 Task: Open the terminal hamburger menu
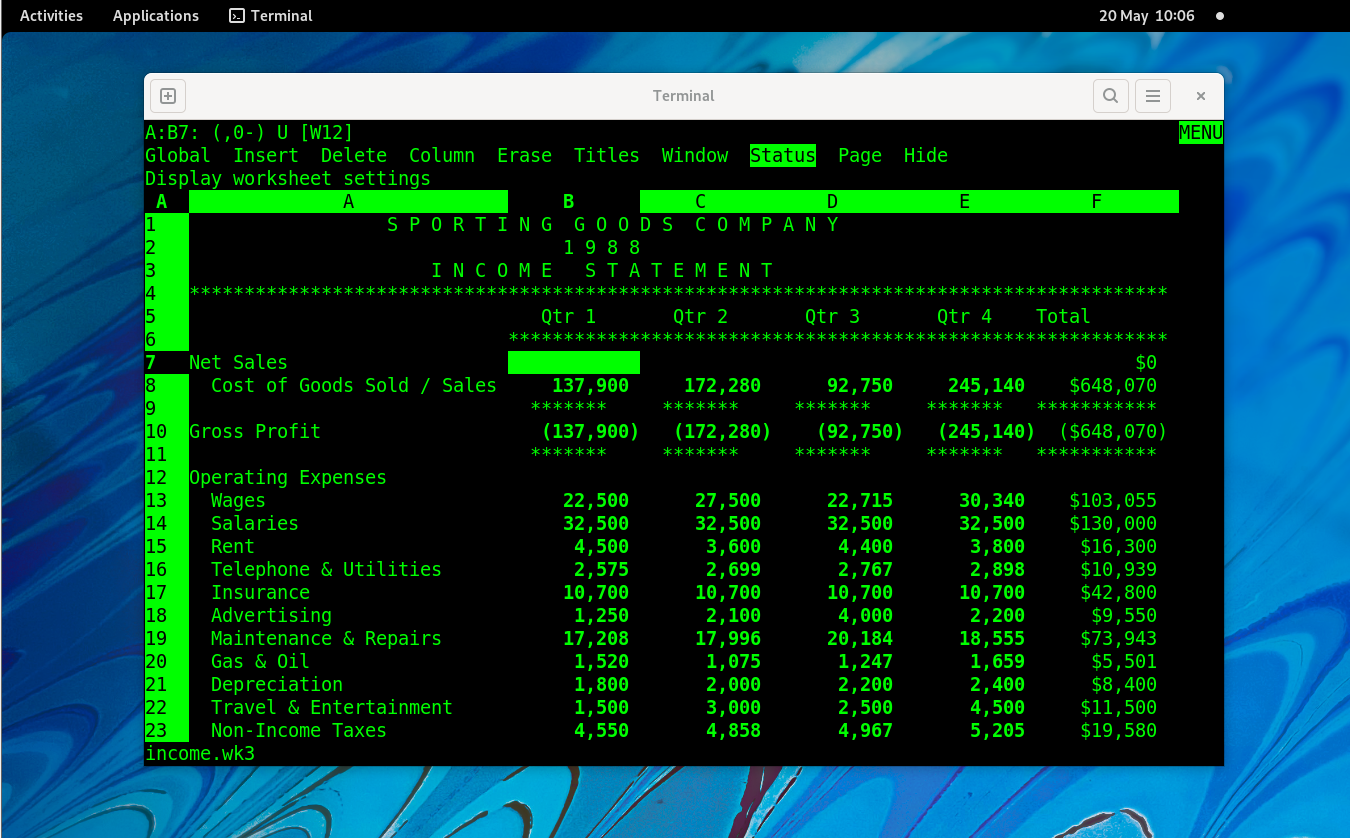(x=1152, y=95)
